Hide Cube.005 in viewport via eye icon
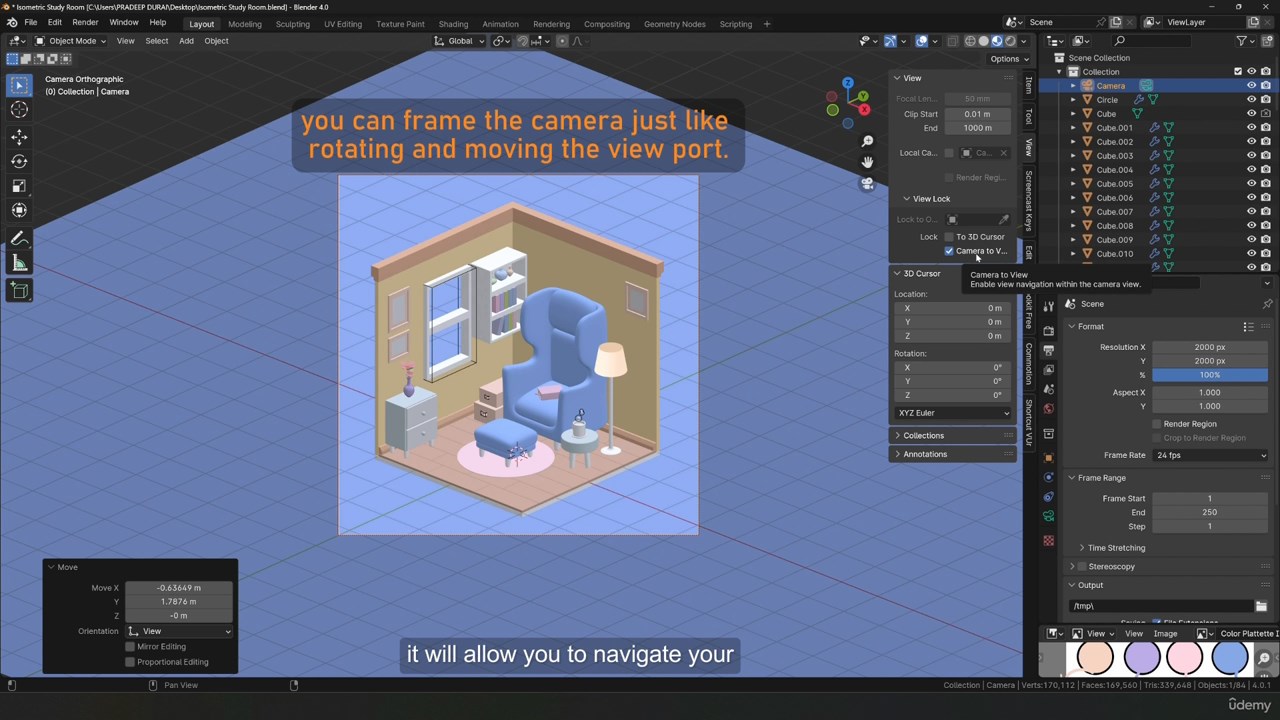The width and height of the screenshot is (1280, 720). [x=1251, y=184]
